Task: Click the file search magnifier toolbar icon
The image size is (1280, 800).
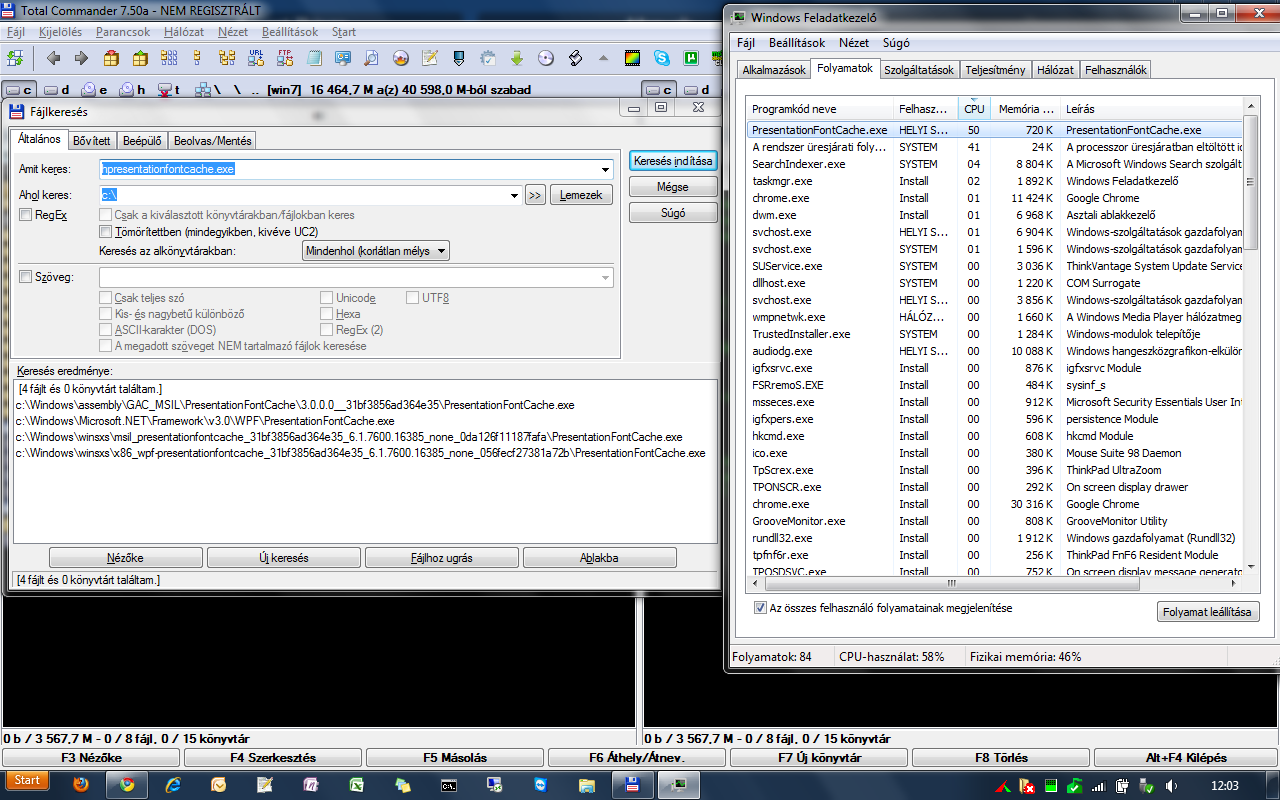Action: [x=371, y=58]
